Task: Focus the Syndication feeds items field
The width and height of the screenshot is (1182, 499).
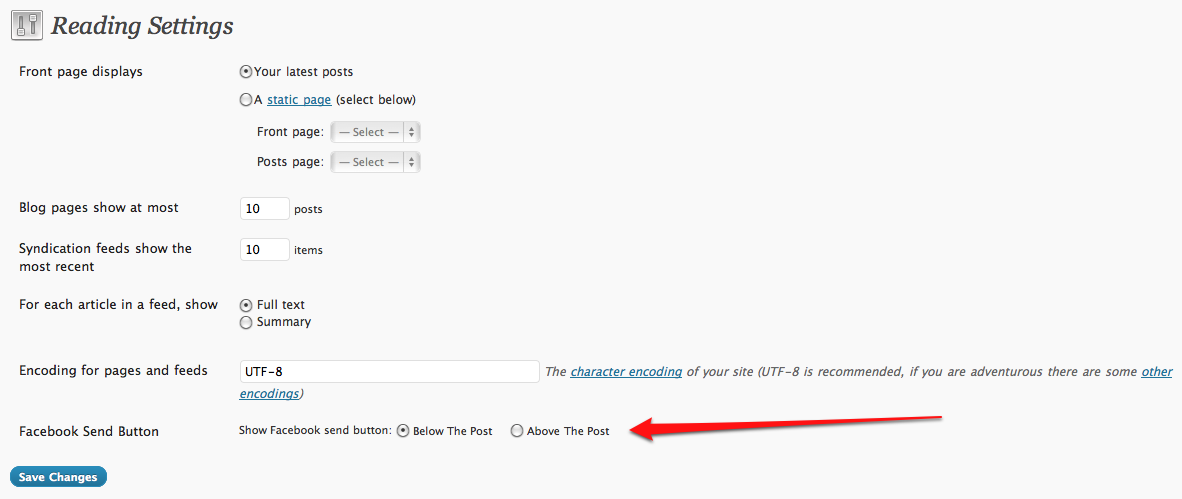Action: (x=265, y=250)
